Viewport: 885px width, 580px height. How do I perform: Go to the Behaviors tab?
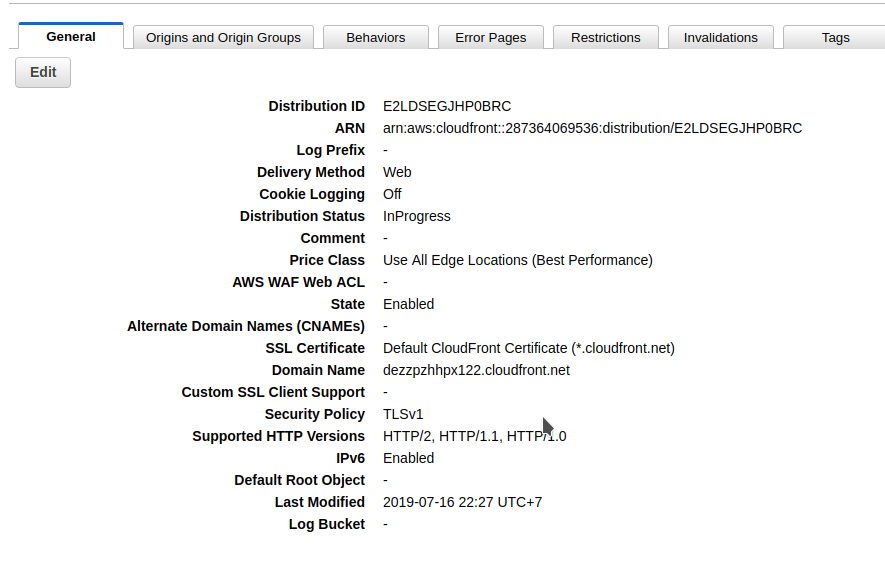click(x=376, y=38)
